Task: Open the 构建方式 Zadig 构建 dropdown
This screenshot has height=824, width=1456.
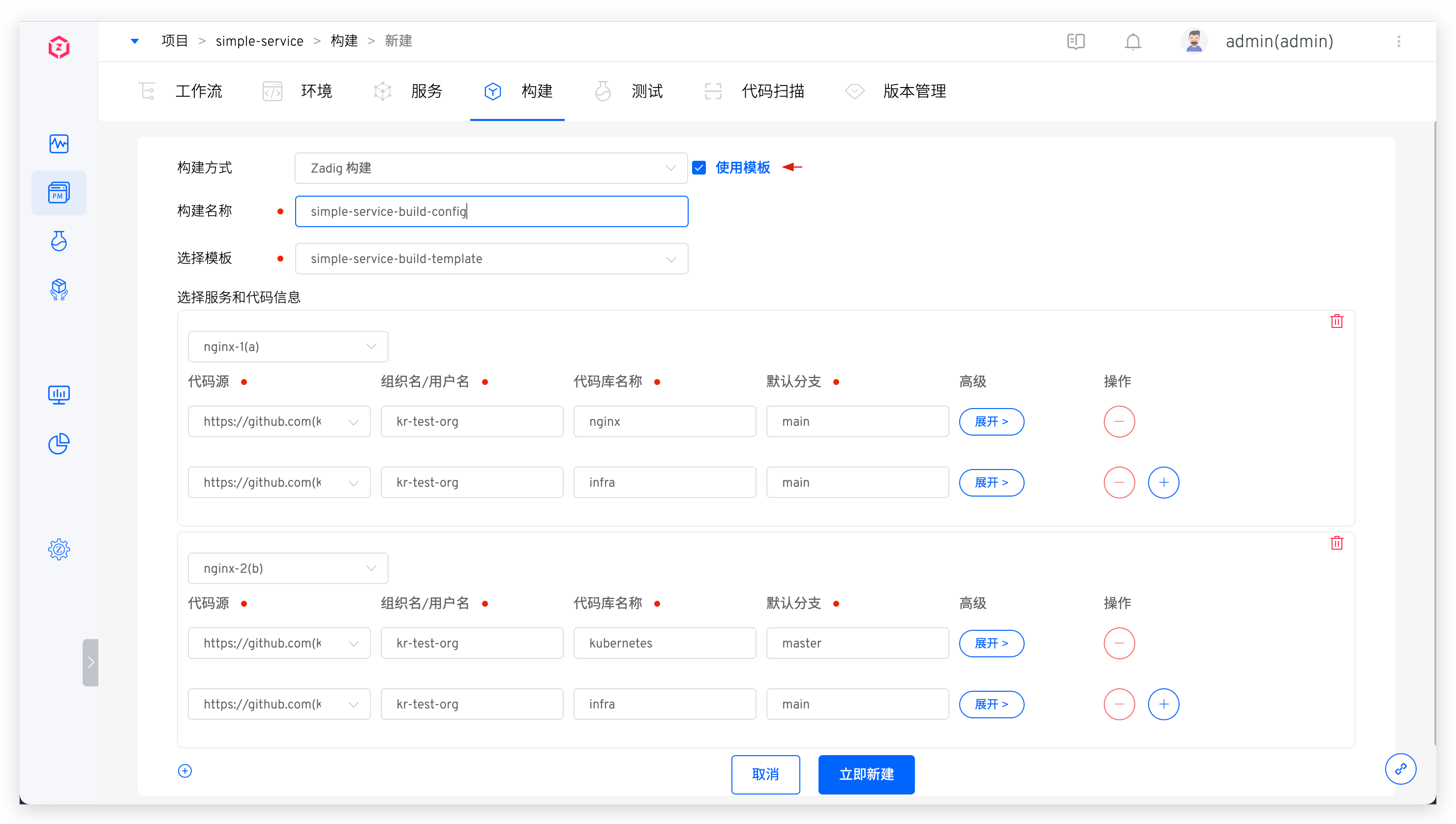Action: pyautogui.click(x=491, y=168)
